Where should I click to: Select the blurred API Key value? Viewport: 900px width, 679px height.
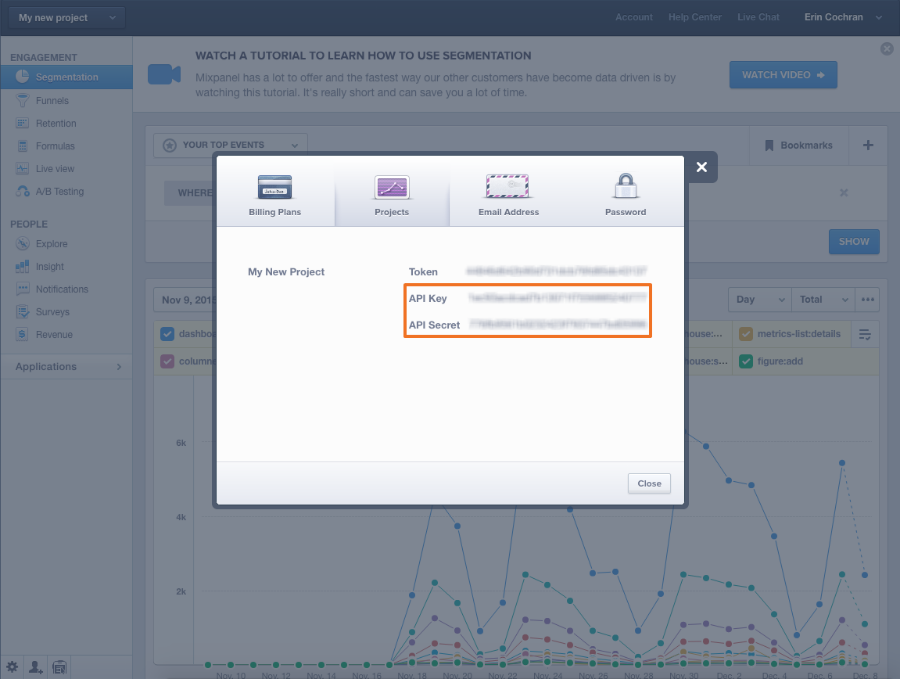pyautogui.click(x=557, y=298)
